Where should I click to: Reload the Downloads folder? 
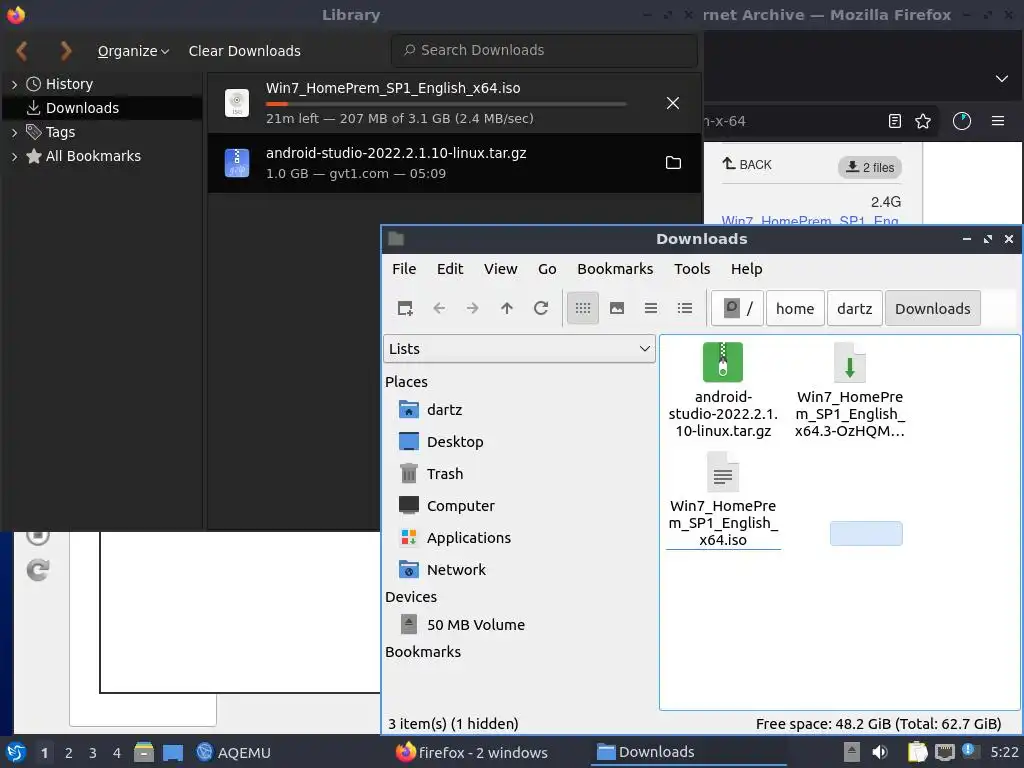click(x=541, y=308)
